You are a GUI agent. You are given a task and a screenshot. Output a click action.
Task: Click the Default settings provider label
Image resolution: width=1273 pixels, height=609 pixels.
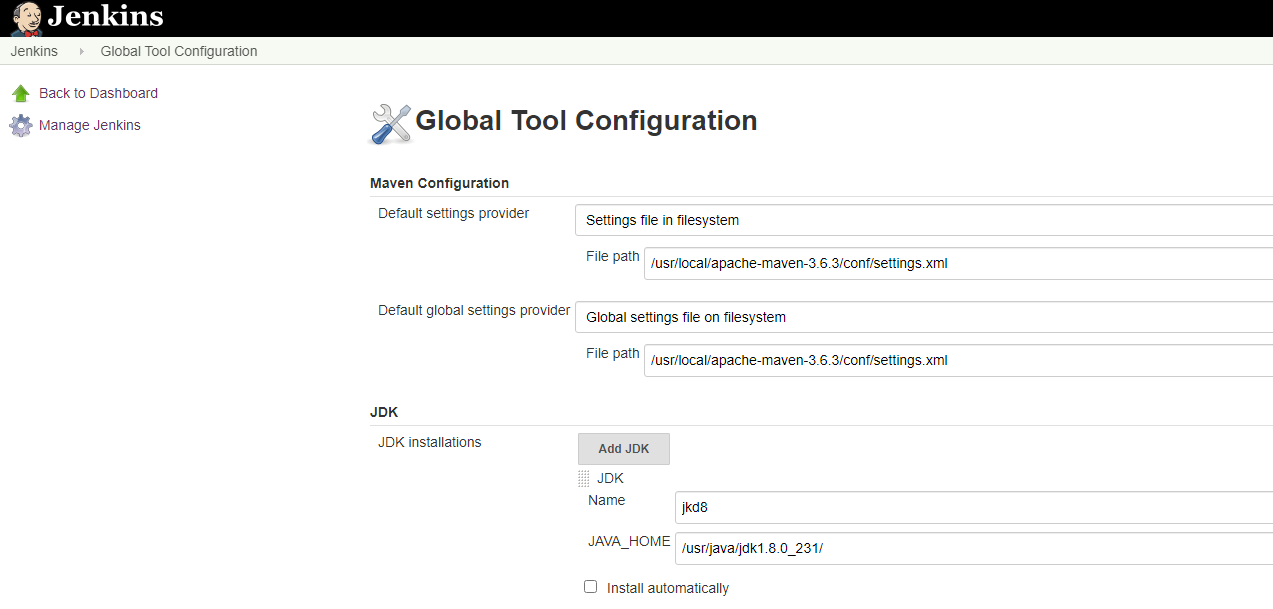point(453,213)
